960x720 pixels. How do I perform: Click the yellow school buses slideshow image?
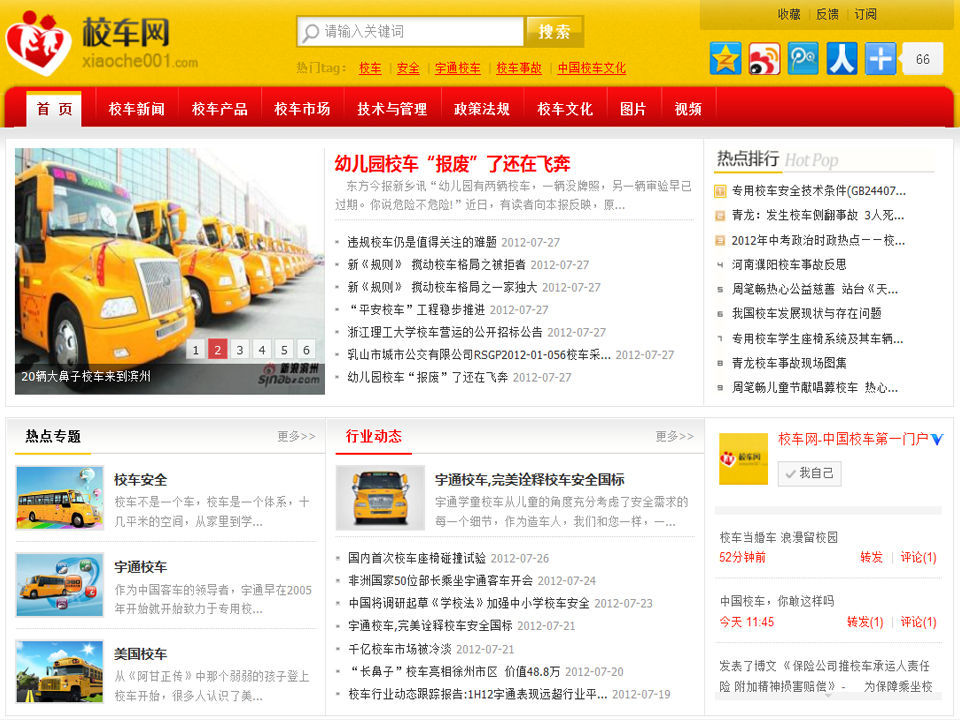click(170, 271)
